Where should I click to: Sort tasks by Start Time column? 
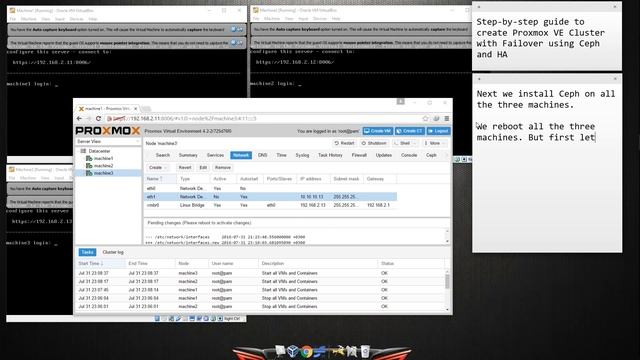coord(100,264)
